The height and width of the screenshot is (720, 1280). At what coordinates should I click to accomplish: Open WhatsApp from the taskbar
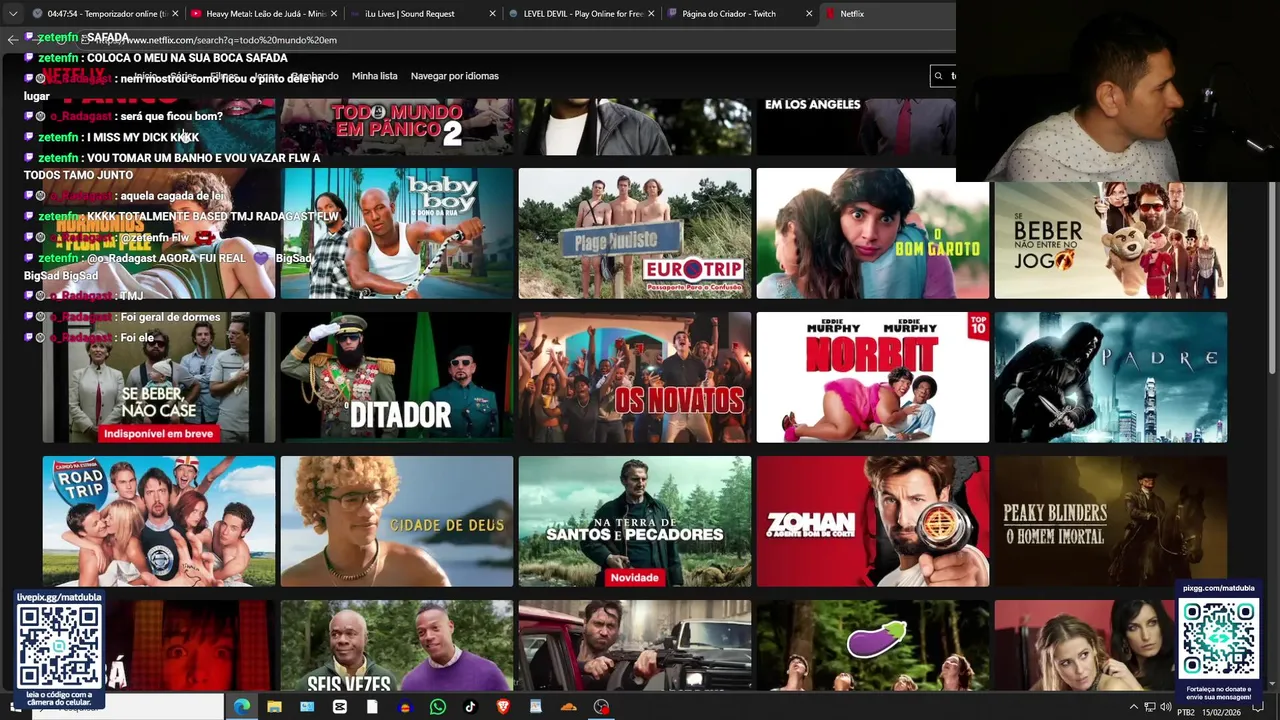click(x=438, y=707)
